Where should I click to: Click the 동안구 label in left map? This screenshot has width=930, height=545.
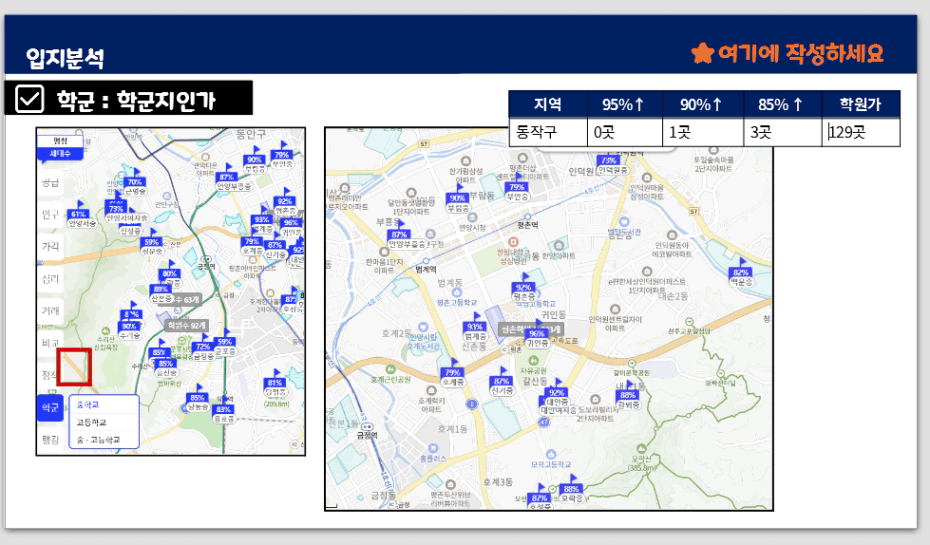click(251, 134)
